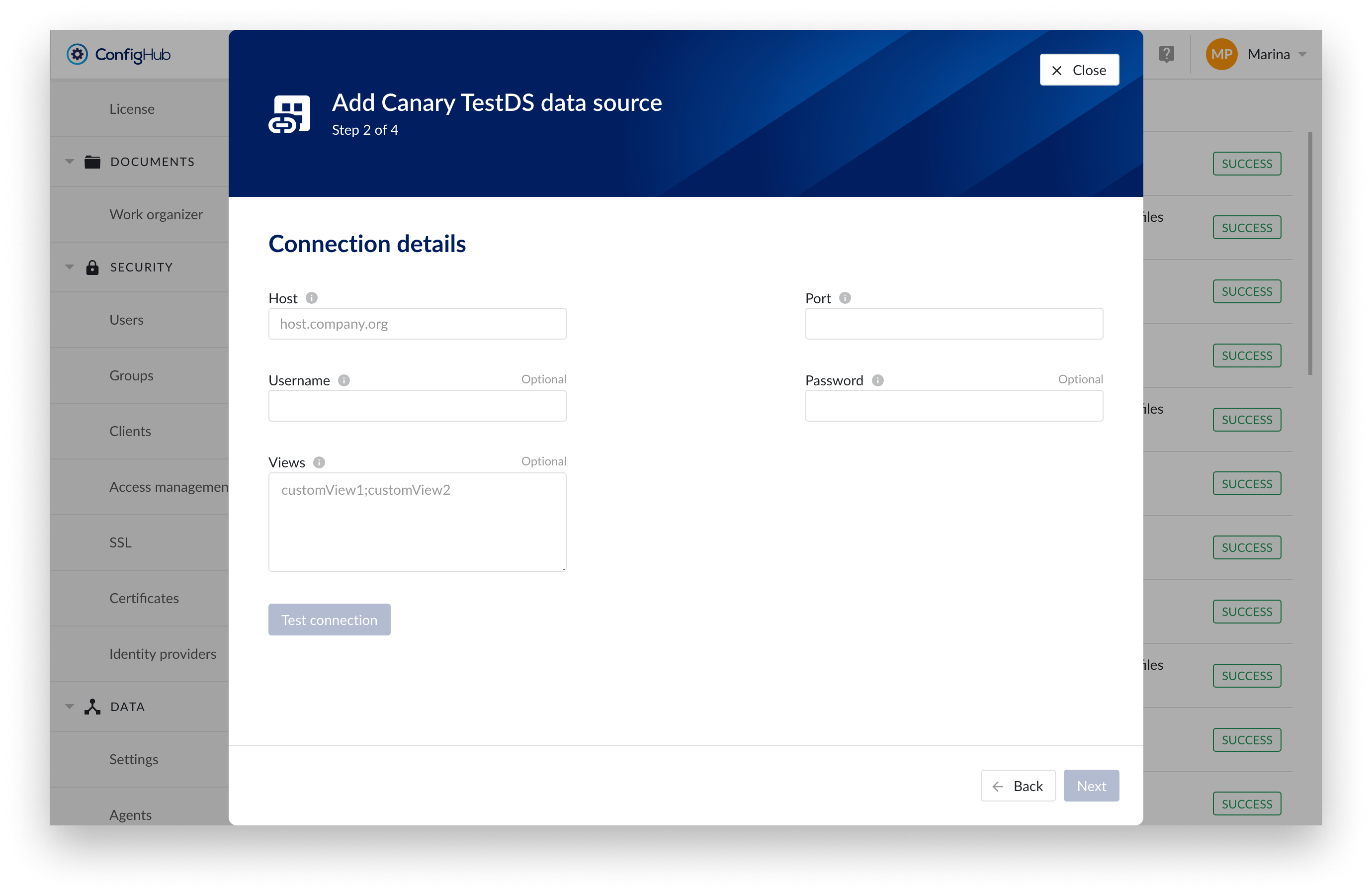The width and height of the screenshot is (1372, 895).
Task: Click the lock icon beside SECURITY
Action: click(92, 267)
